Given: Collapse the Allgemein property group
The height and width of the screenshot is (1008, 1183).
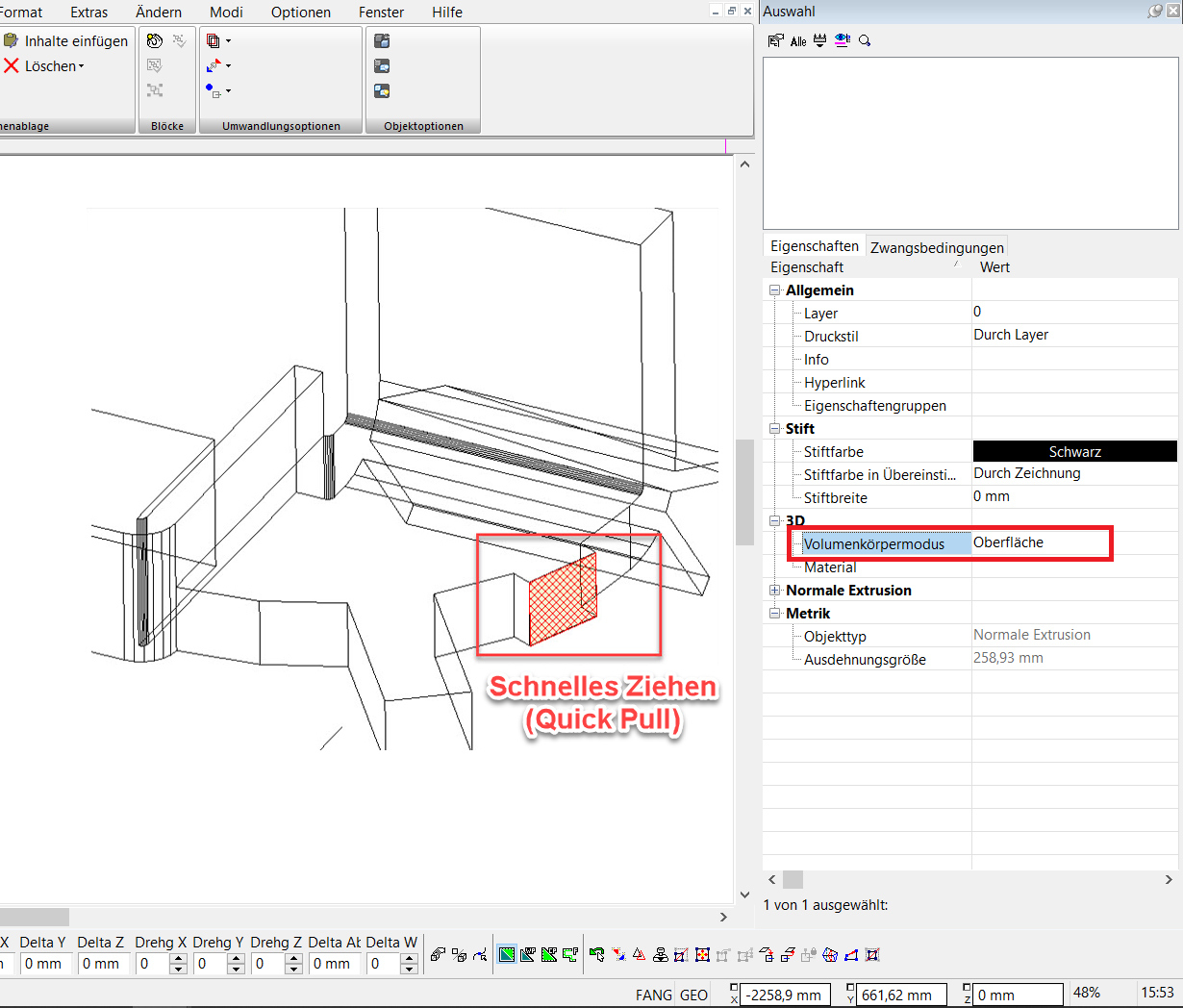Looking at the screenshot, I should pos(774,290).
